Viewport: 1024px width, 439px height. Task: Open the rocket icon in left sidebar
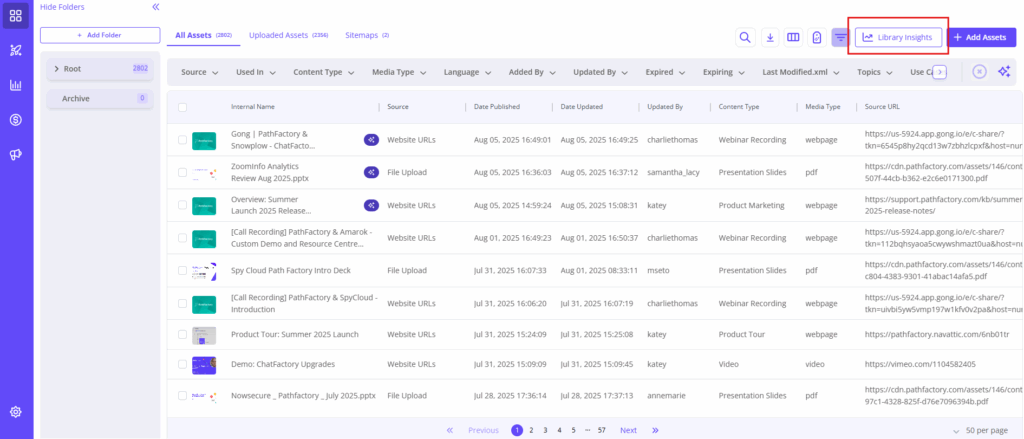coord(16,50)
